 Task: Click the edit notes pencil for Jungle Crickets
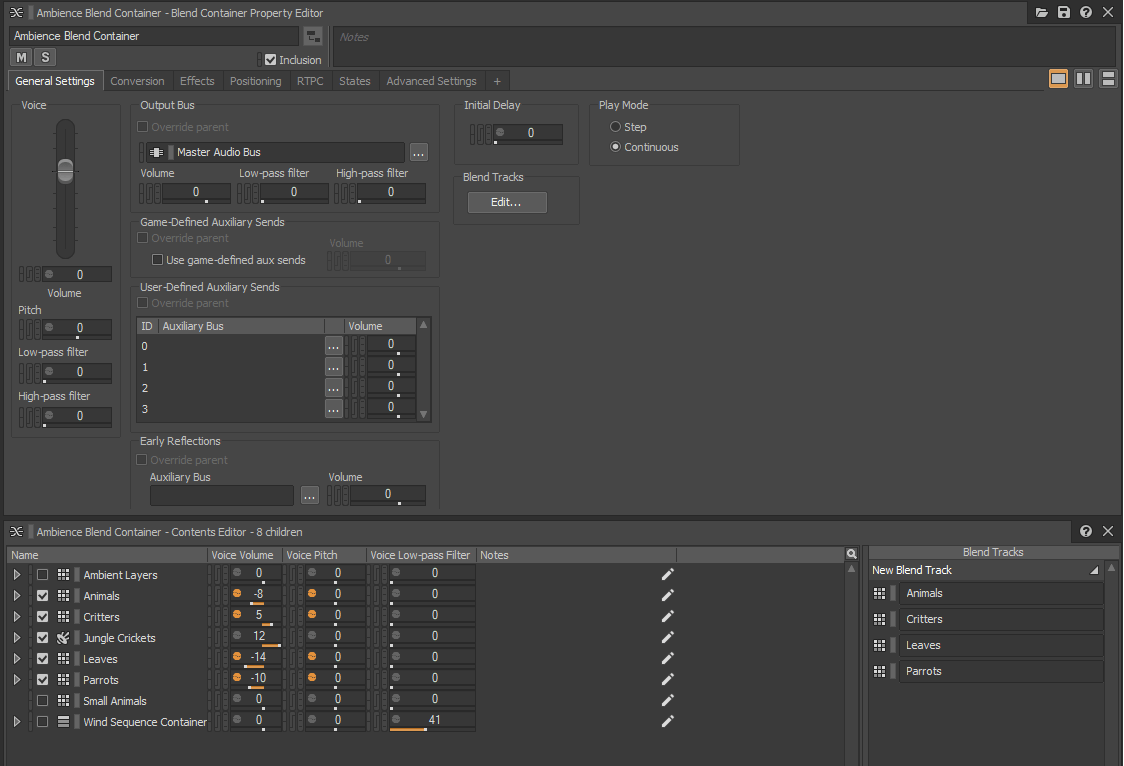point(668,638)
